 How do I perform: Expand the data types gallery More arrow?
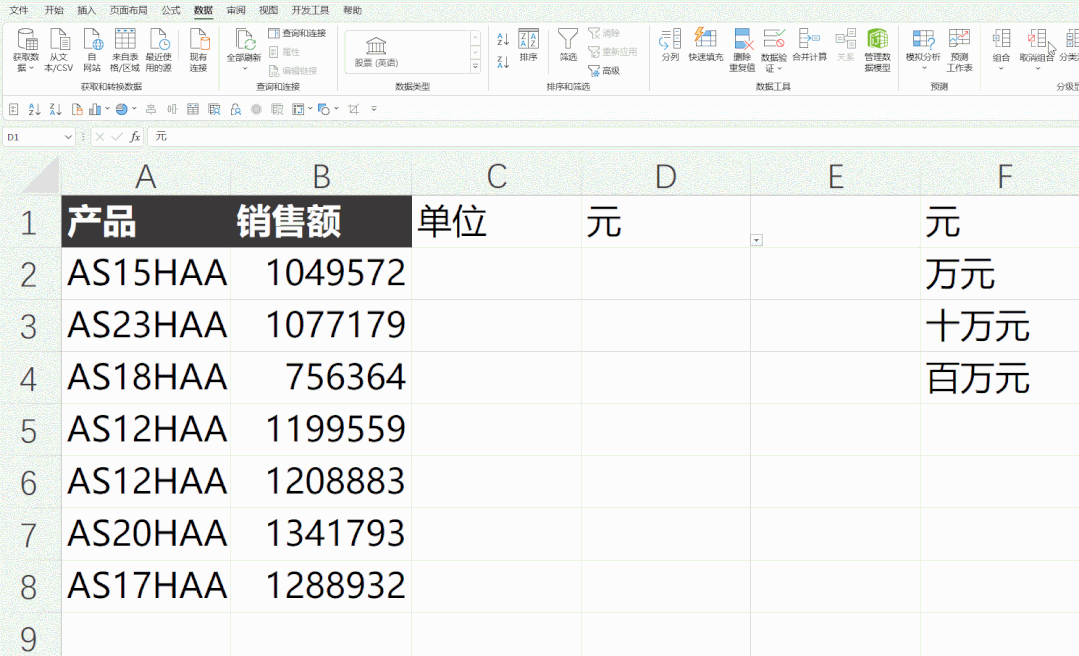(x=475, y=66)
